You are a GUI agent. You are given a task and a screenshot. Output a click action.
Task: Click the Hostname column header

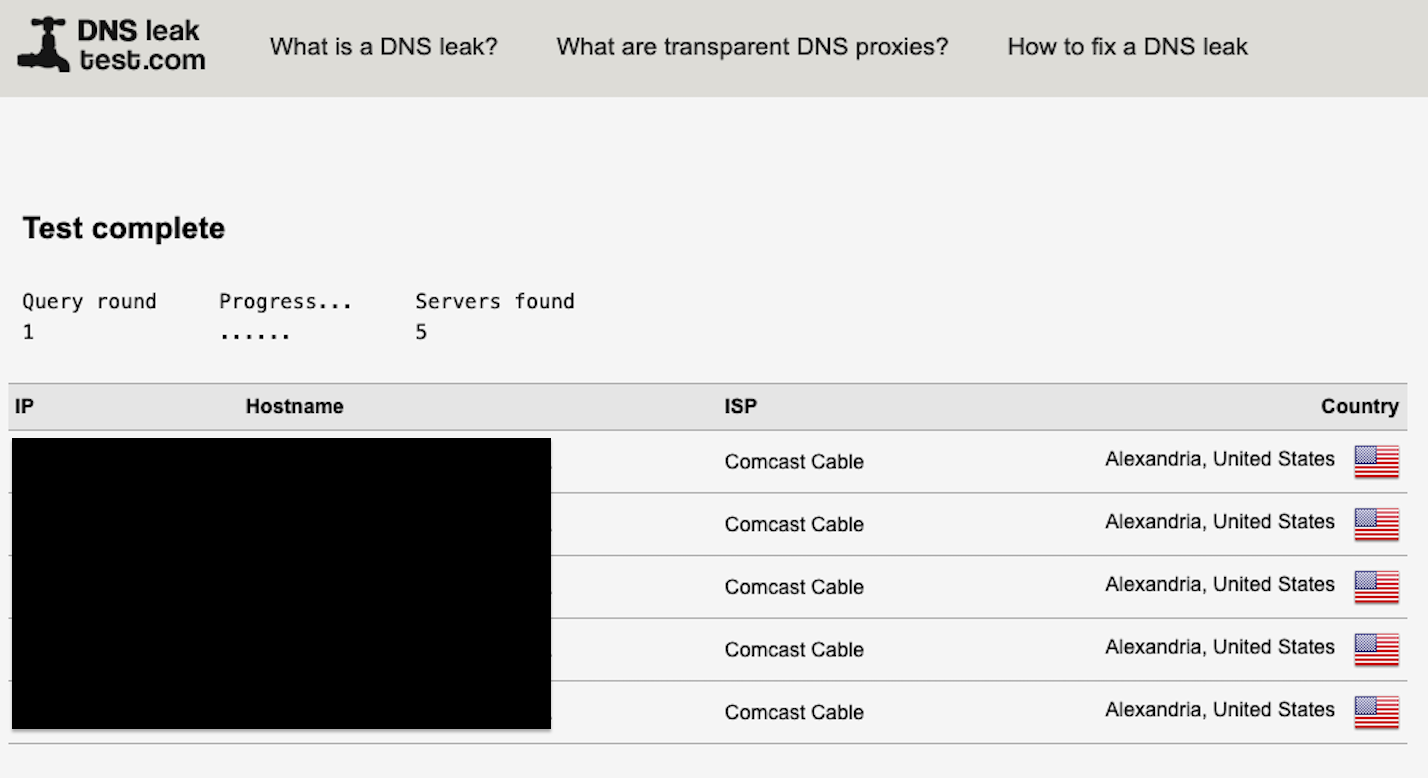click(x=294, y=406)
